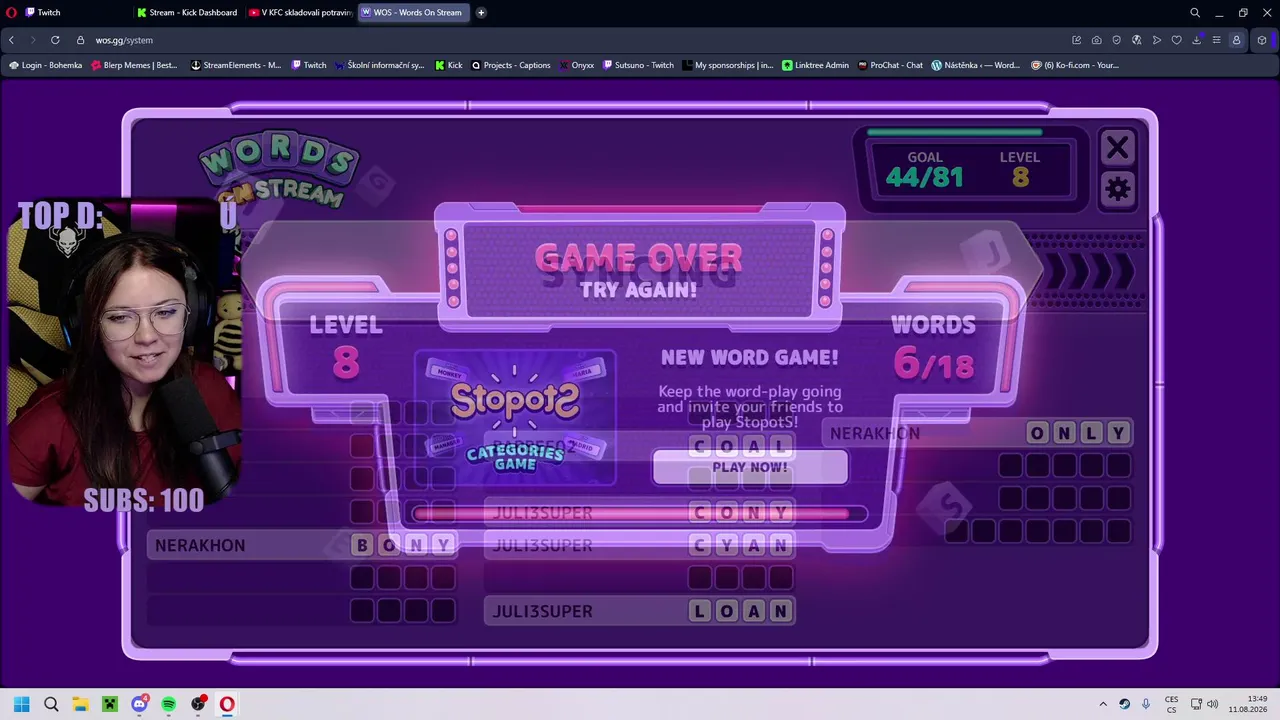
Task: Switch the CES CS keyboard language
Action: [1171, 704]
